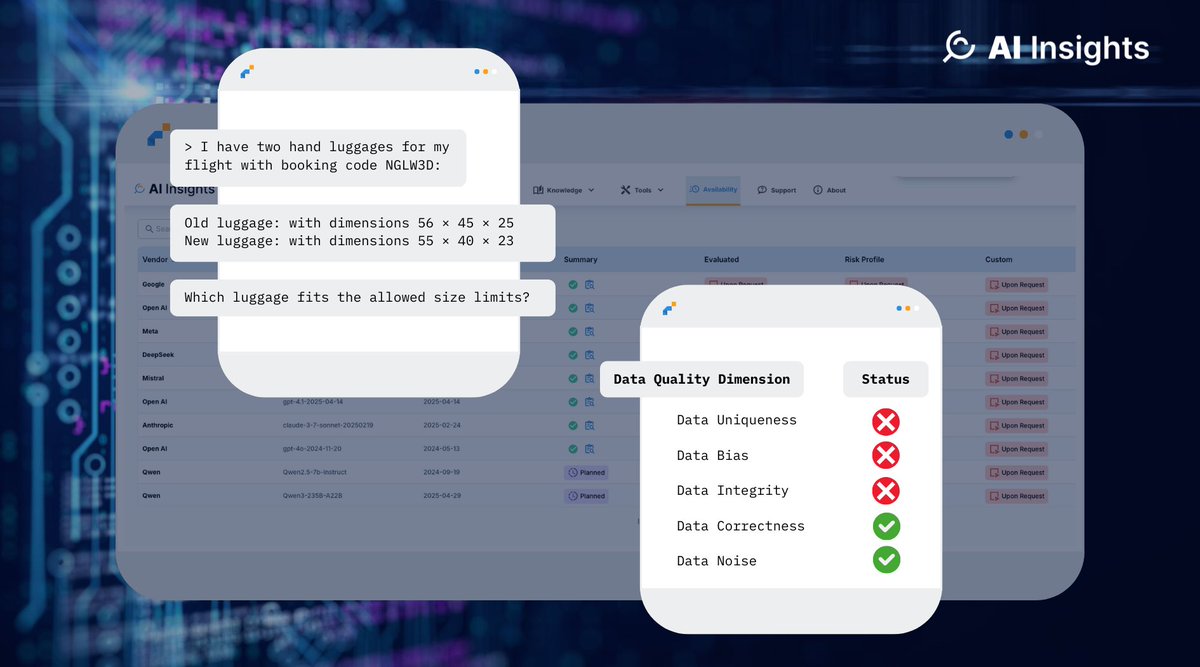Click Custom Upon Request in Google row
1200x667 pixels.
(1017, 284)
